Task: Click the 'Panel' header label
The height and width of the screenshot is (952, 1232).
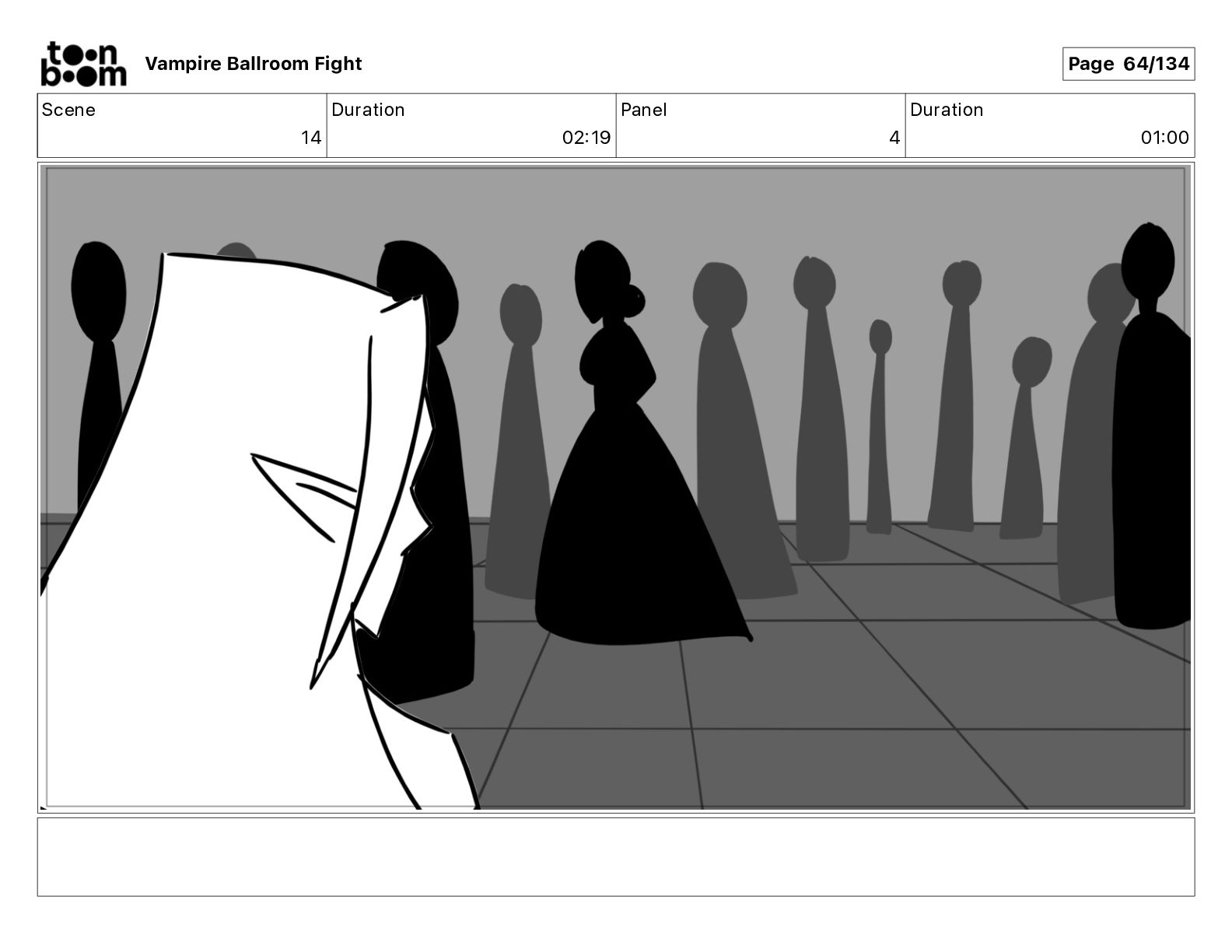Action: 644,110
